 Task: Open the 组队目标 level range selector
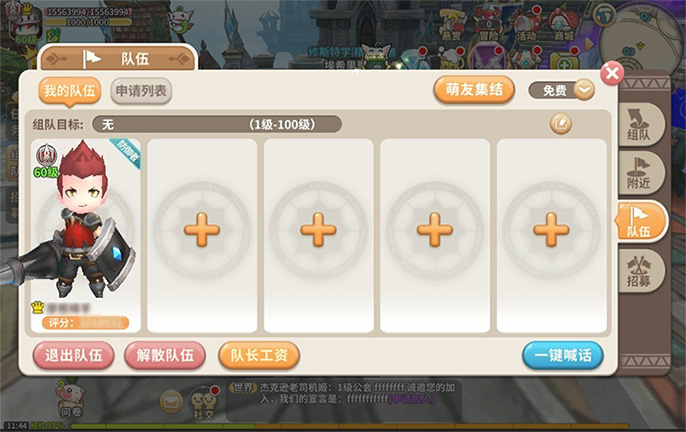[217, 124]
